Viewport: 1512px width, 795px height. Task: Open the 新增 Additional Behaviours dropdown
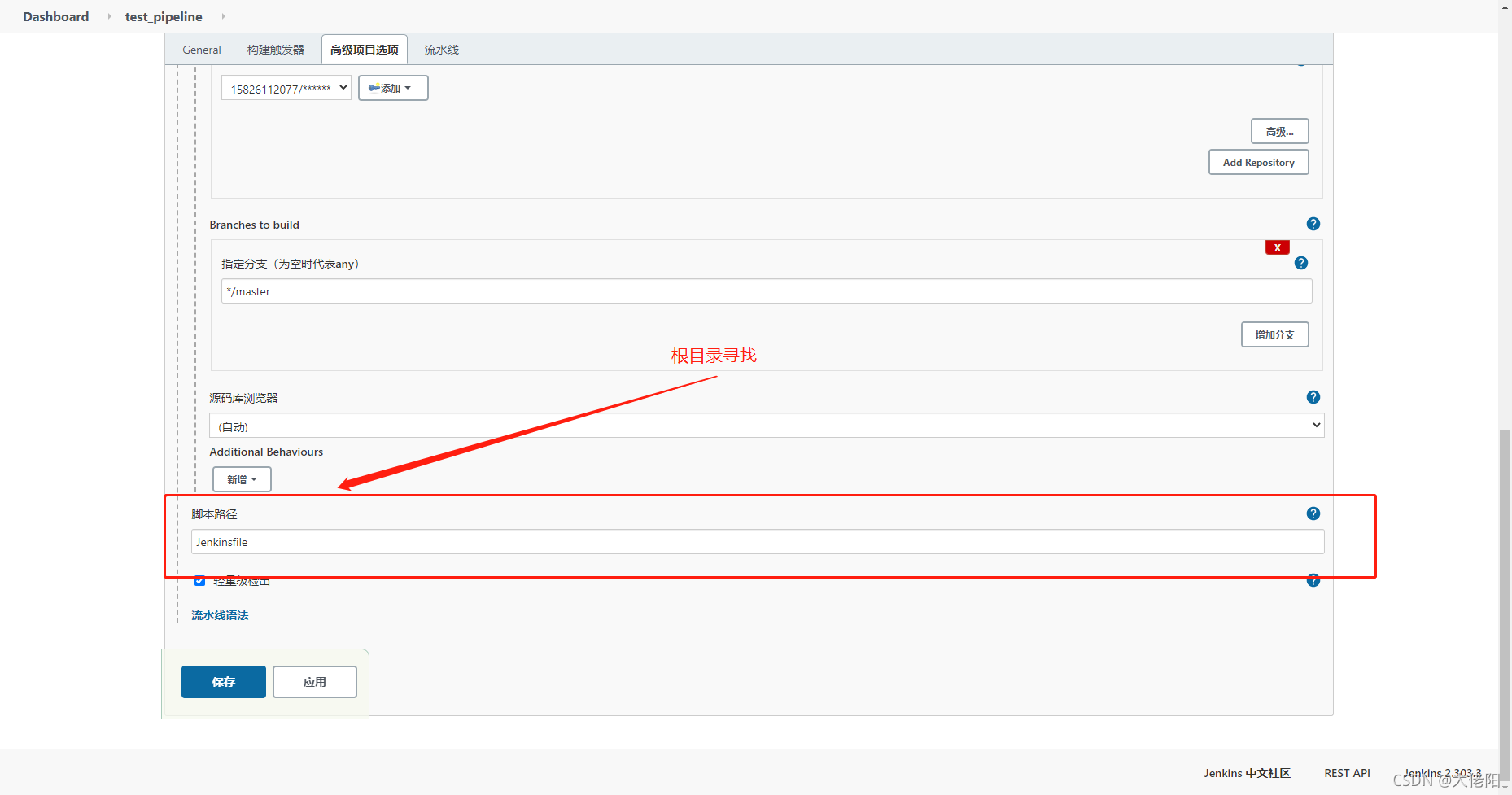tap(242, 479)
